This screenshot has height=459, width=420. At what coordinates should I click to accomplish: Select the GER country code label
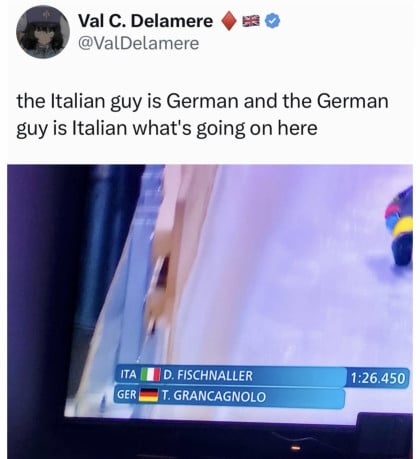(x=127, y=395)
